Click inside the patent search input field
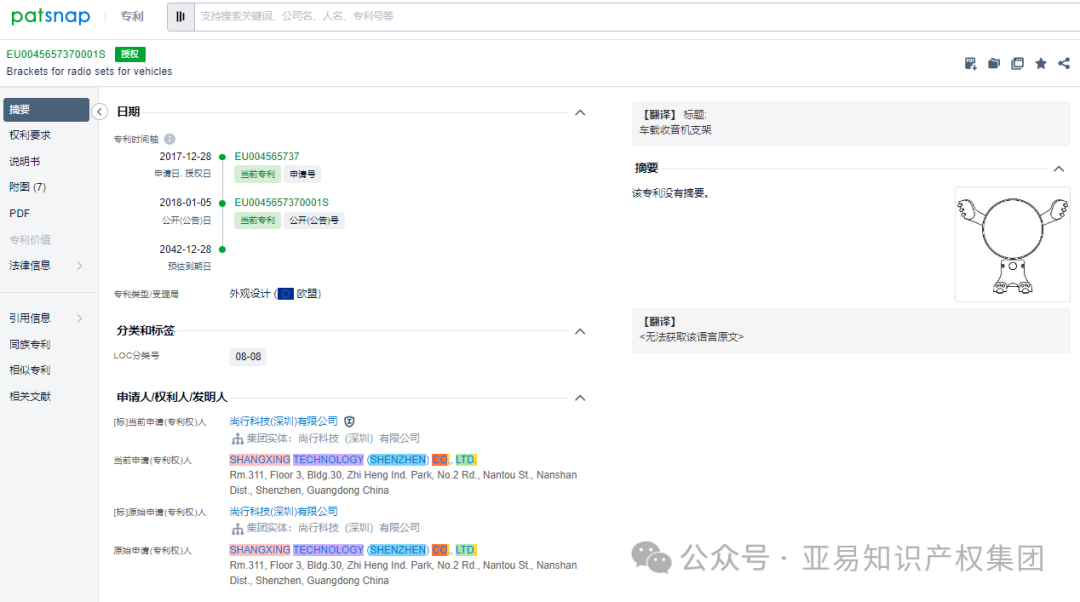 pyautogui.click(x=400, y=16)
